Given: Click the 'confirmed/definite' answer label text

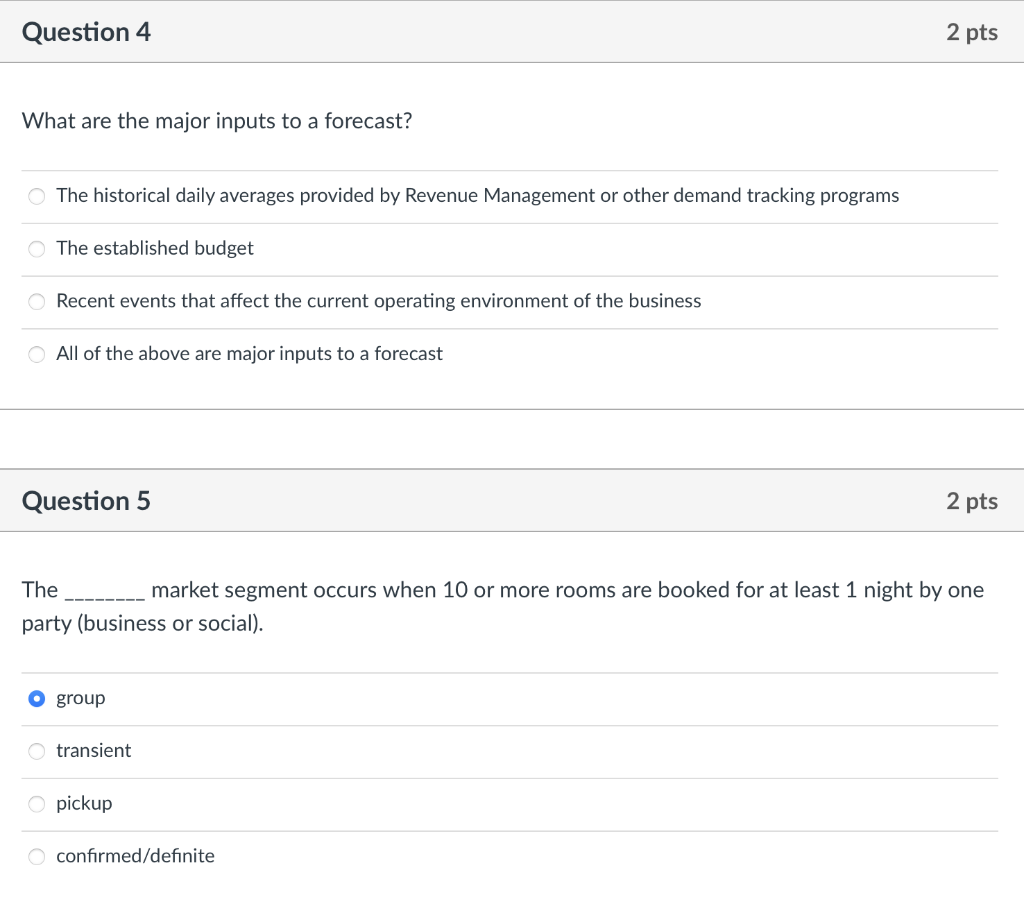Looking at the screenshot, I should pos(135,856).
